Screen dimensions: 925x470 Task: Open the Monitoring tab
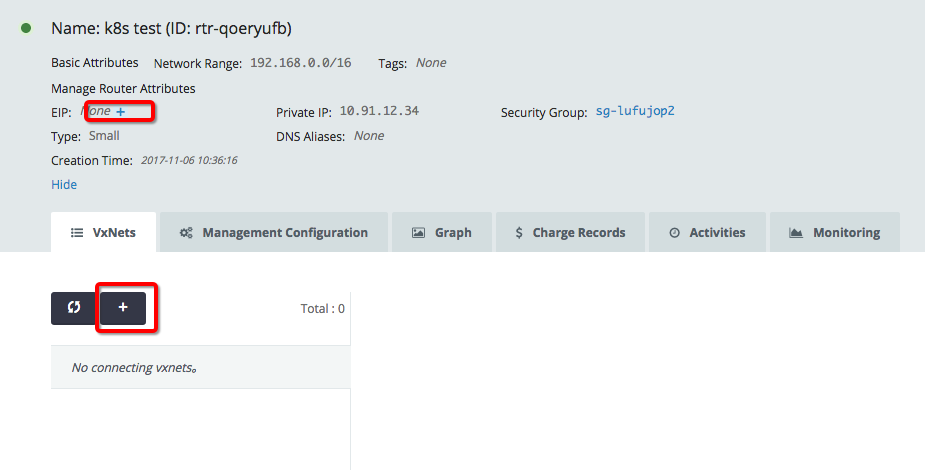pos(835,232)
